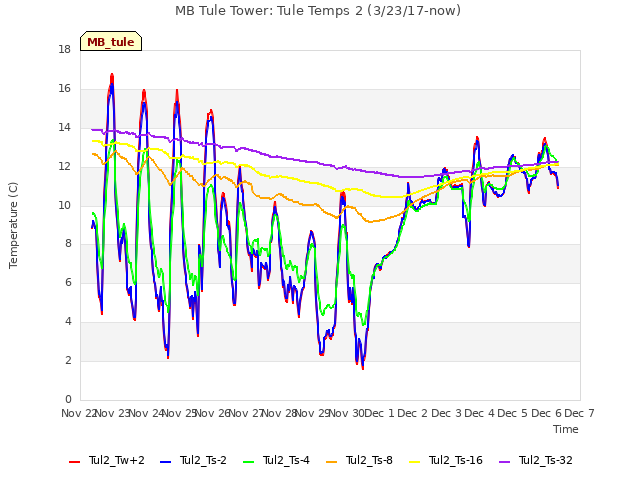640x480 pixels.
Task: Click the yellow Tul2_Ts-16 legend swatch
Action: click(x=414, y=462)
